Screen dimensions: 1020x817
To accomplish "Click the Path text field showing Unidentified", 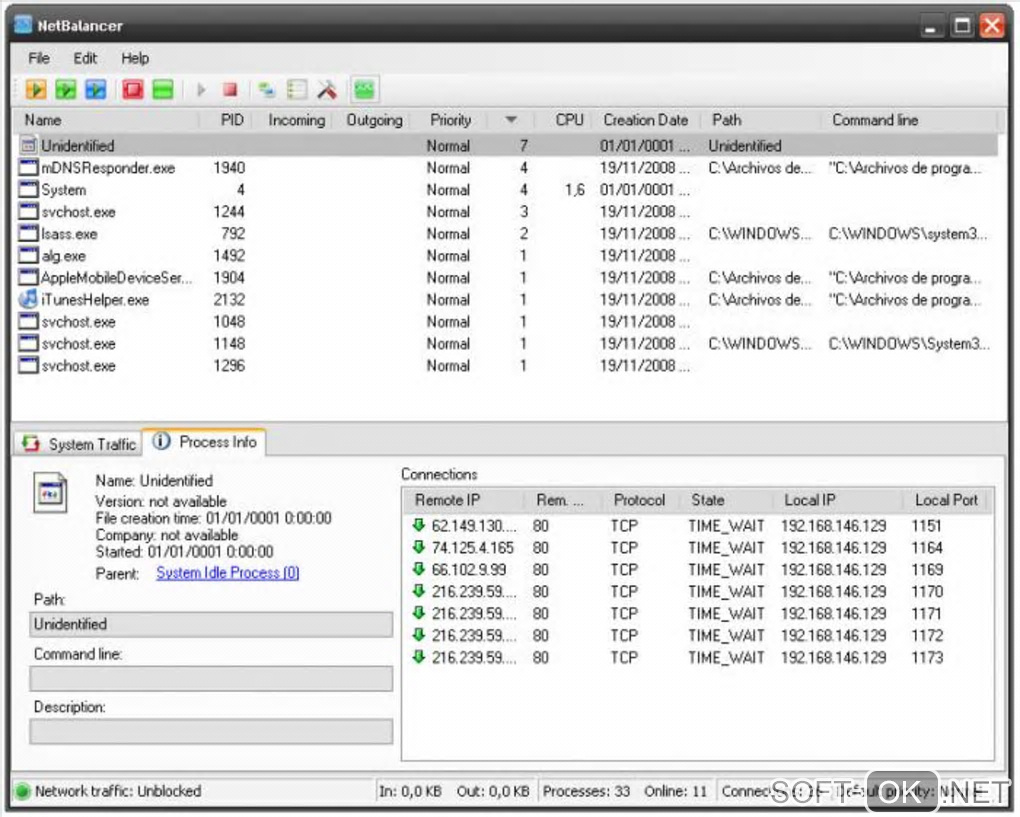I will pyautogui.click(x=211, y=624).
